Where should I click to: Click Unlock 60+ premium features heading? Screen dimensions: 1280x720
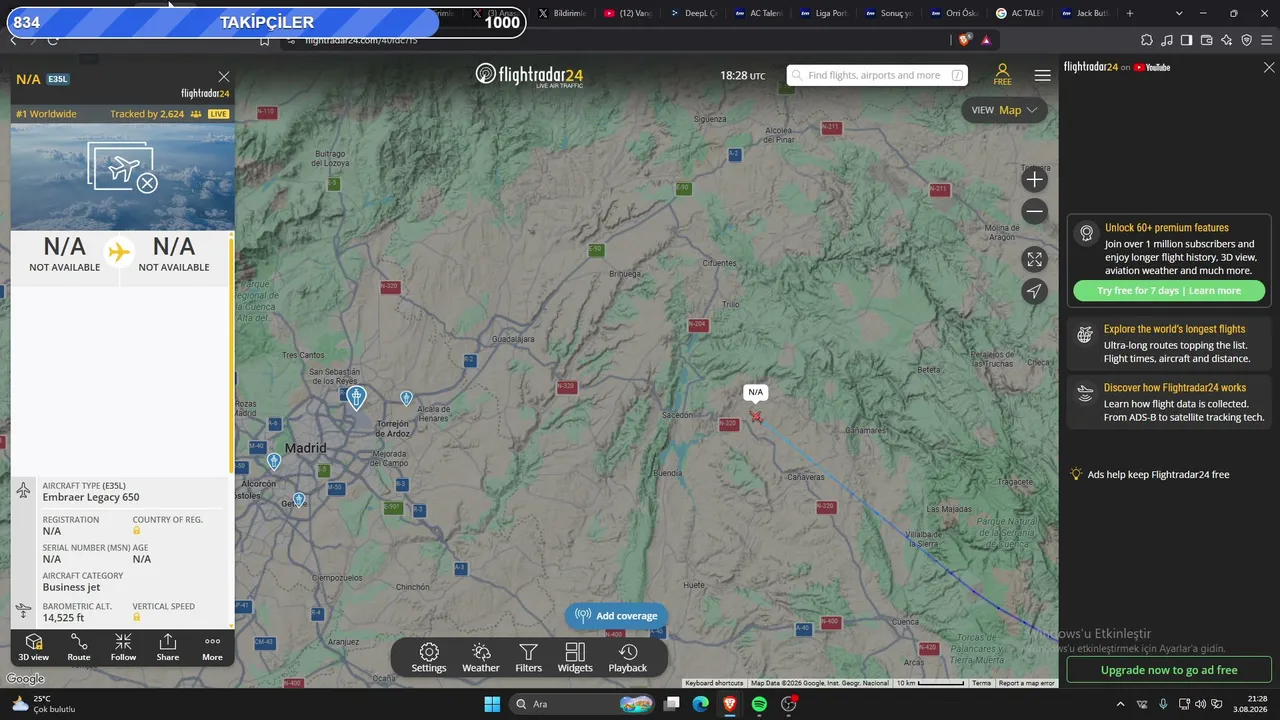coord(1167,228)
